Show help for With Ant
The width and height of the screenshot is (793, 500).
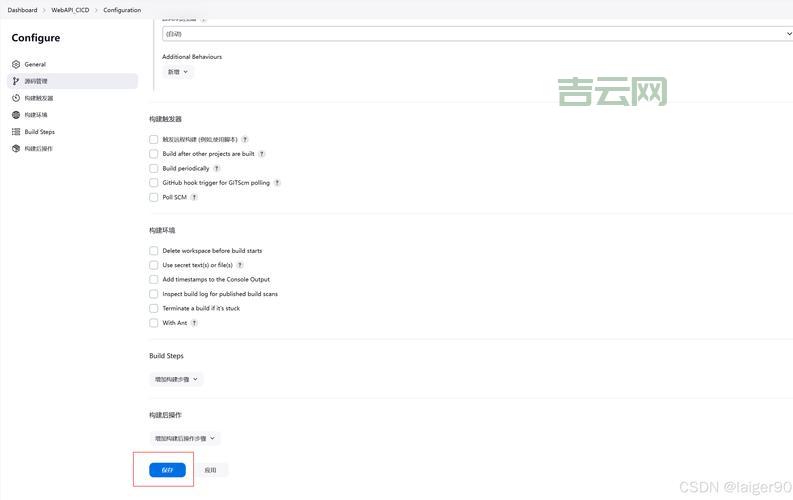pos(194,323)
